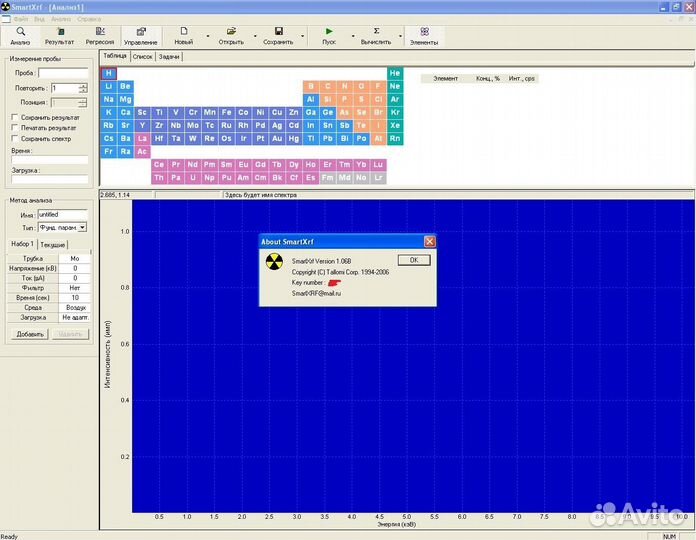696x540 pixels.
Task: Click the Повторить spinner arrows
Action: (x=83, y=88)
